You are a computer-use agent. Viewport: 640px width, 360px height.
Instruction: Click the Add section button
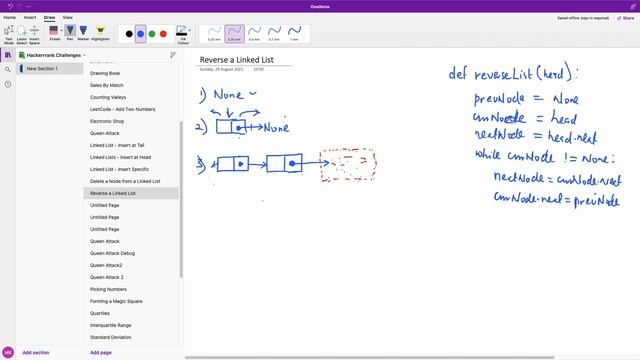pyautogui.click(x=36, y=353)
